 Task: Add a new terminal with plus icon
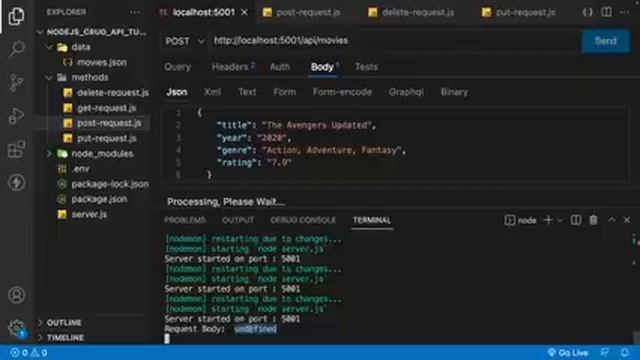click(548, 220)
